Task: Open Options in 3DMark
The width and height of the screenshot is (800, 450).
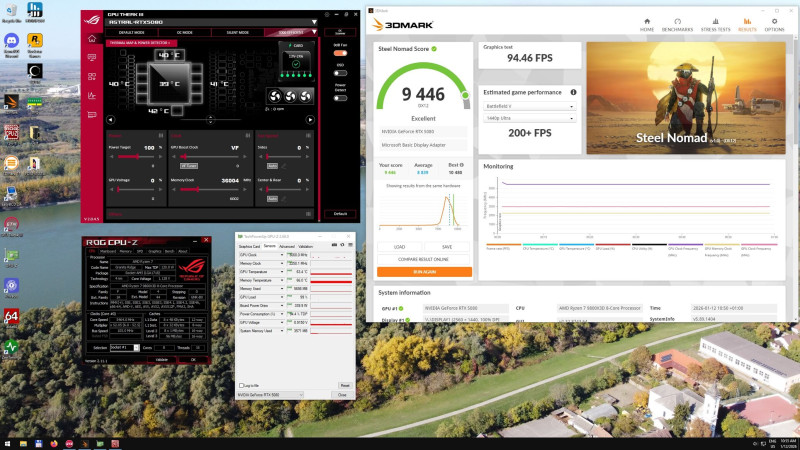Action: point(774,25)
